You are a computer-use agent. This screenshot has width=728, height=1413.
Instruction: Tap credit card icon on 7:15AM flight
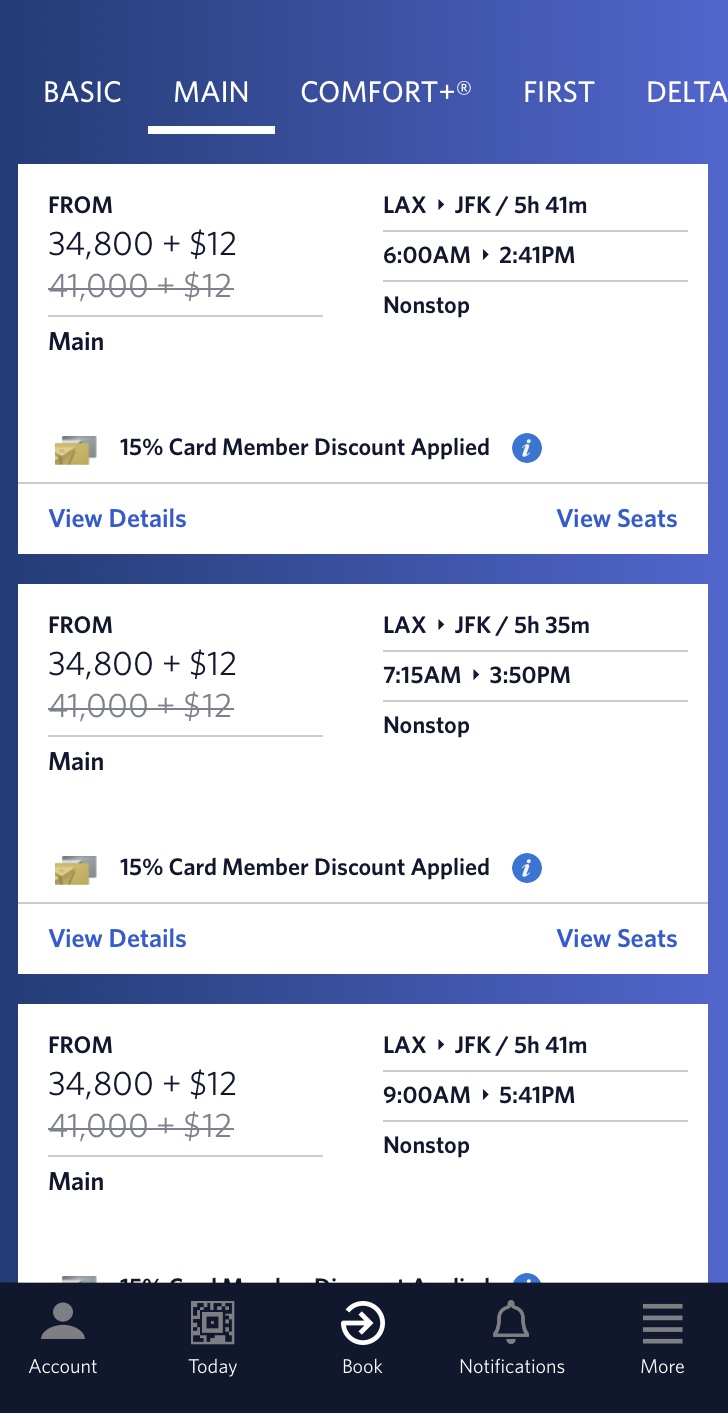76,870
